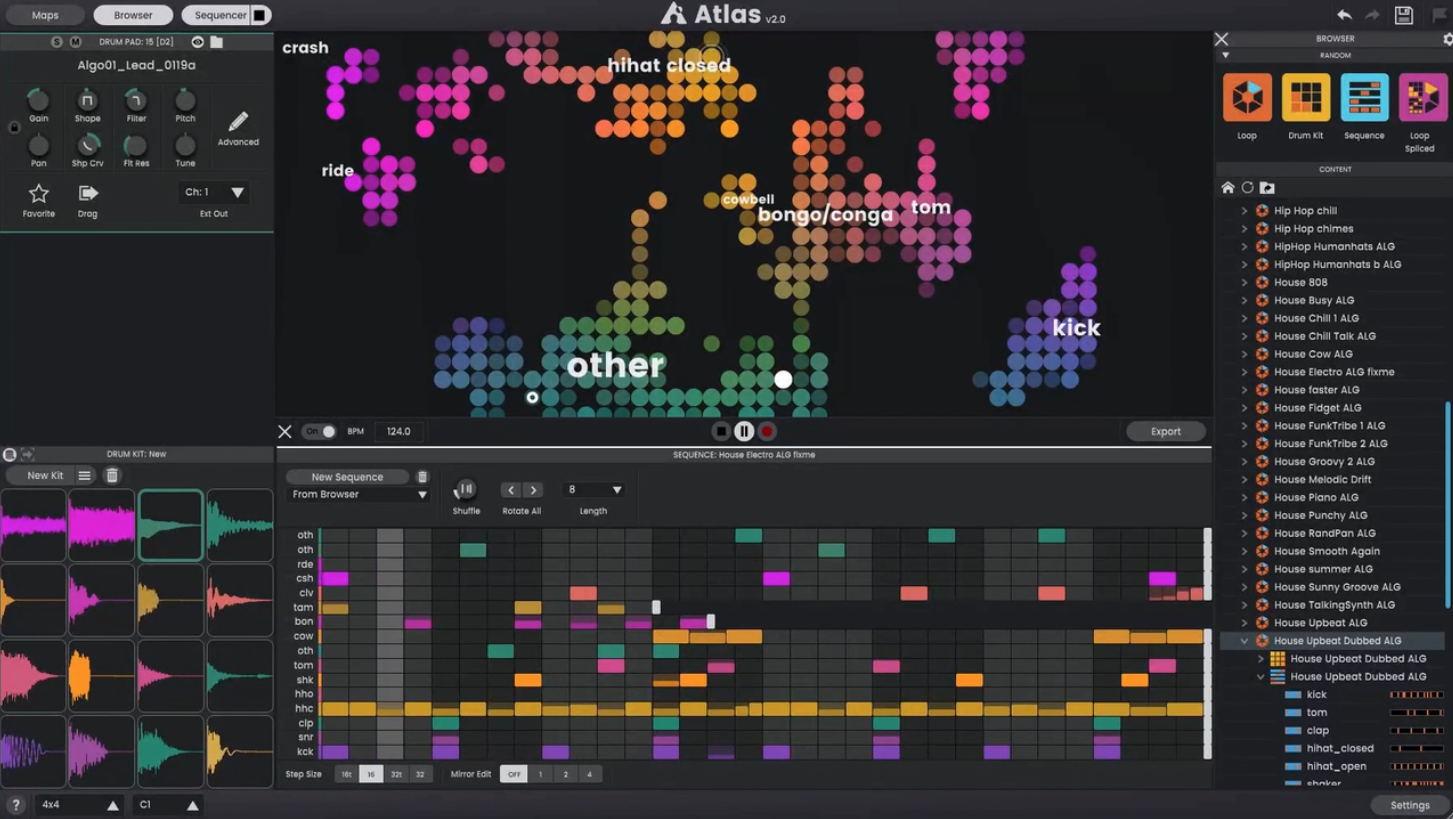The height and width of the screenshot is (819, 1453).
Task: Click the folder-with-arrow icon in Content
Action: tap(1267, 188)
